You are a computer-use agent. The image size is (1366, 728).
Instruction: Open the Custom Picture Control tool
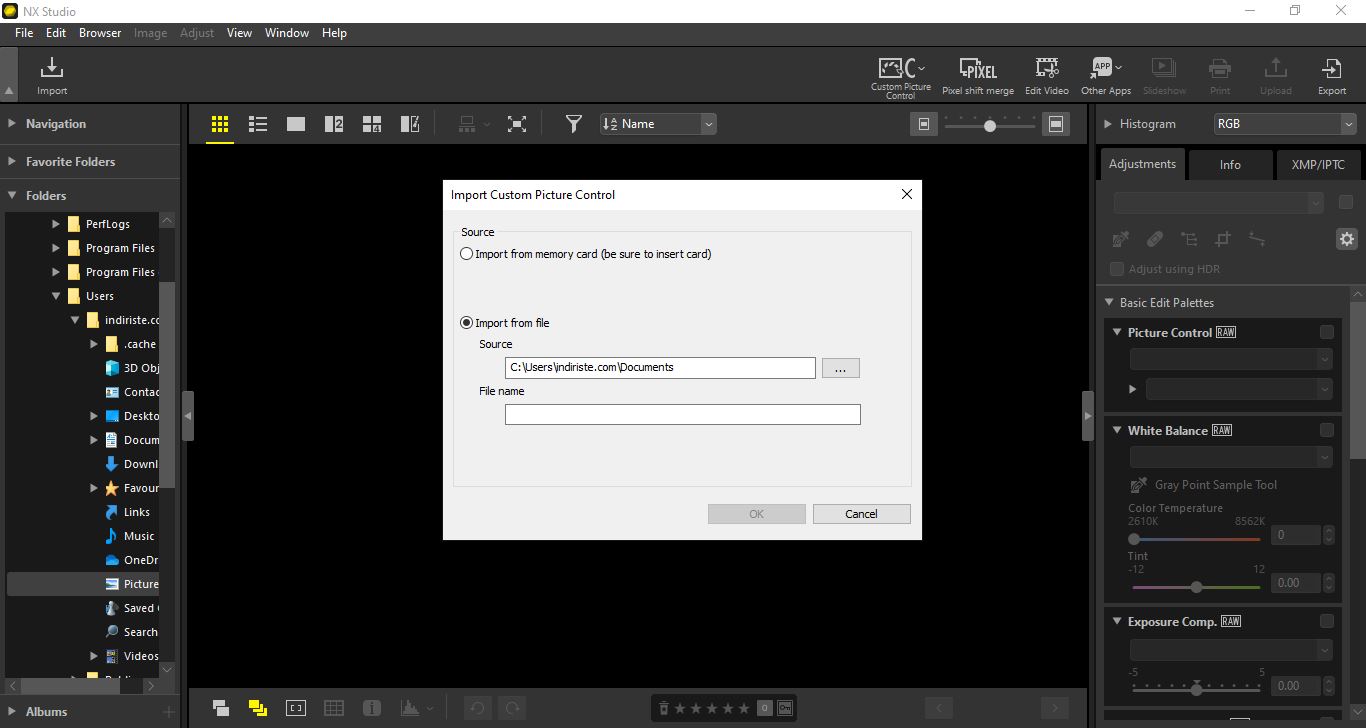(900, 77)
